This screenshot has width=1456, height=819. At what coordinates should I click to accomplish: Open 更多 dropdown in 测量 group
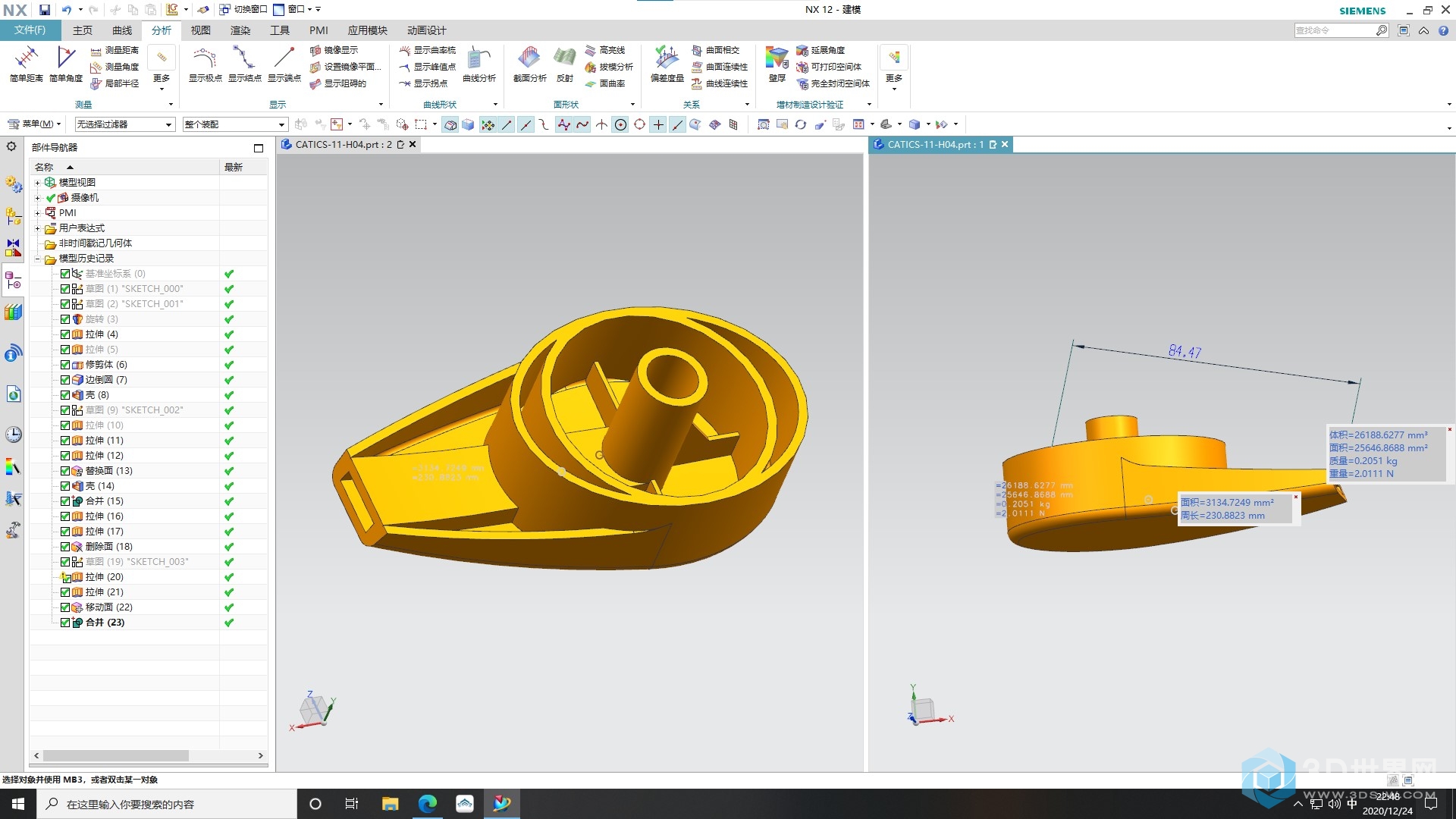[162, 68]
